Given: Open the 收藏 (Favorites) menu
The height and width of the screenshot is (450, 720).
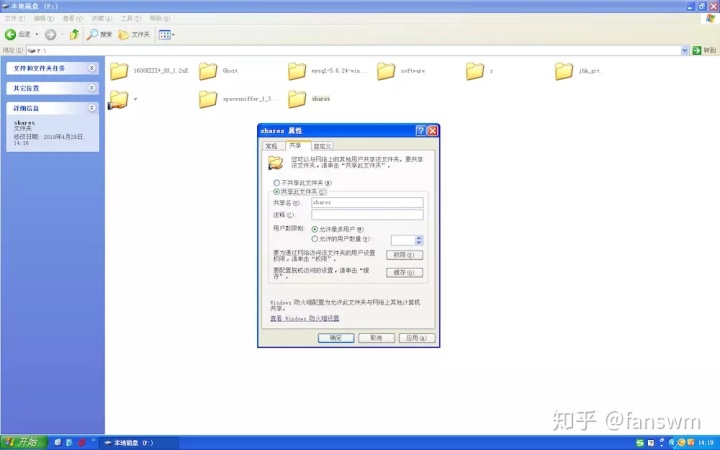Looking at the screenshot, I should 101,18.
